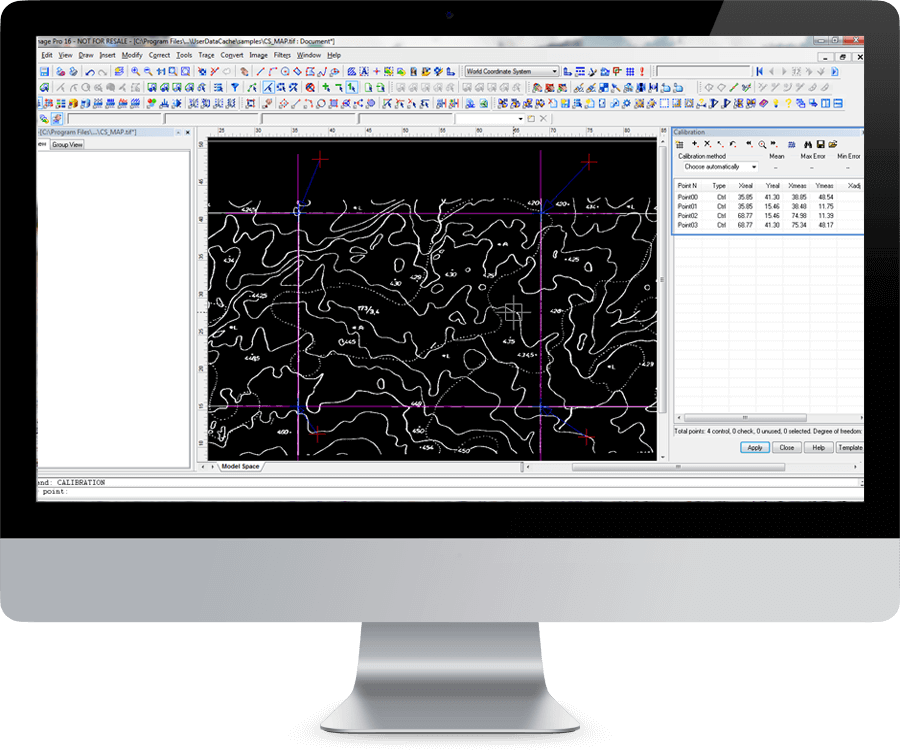The width and height of the screenshot is (900, 753).
Task: Switch to the Group View tab
Action: pyautogui.click(x=68, y=145)
